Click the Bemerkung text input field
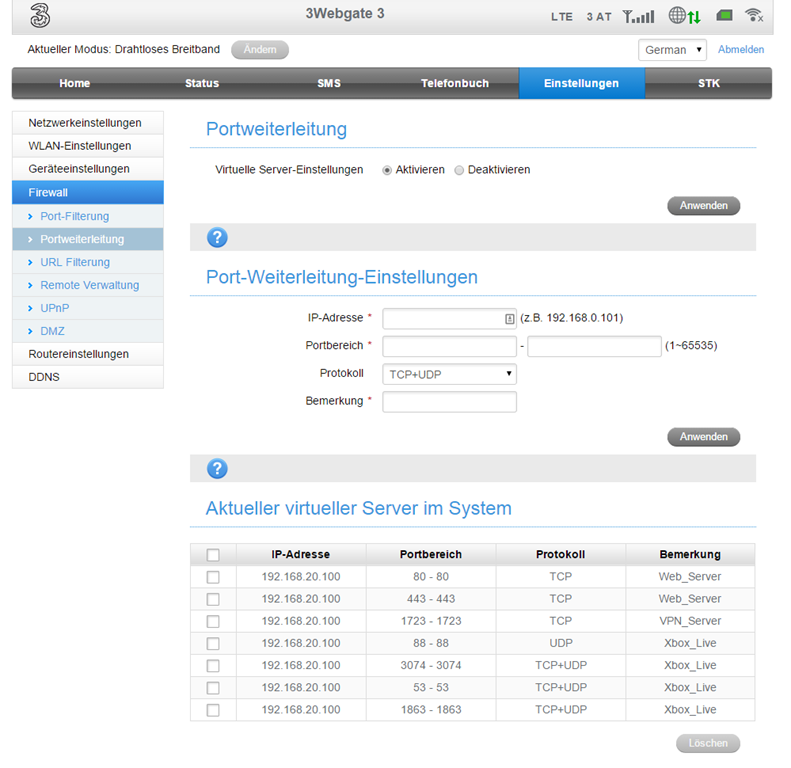791x768 pixels. coord(449,402)
